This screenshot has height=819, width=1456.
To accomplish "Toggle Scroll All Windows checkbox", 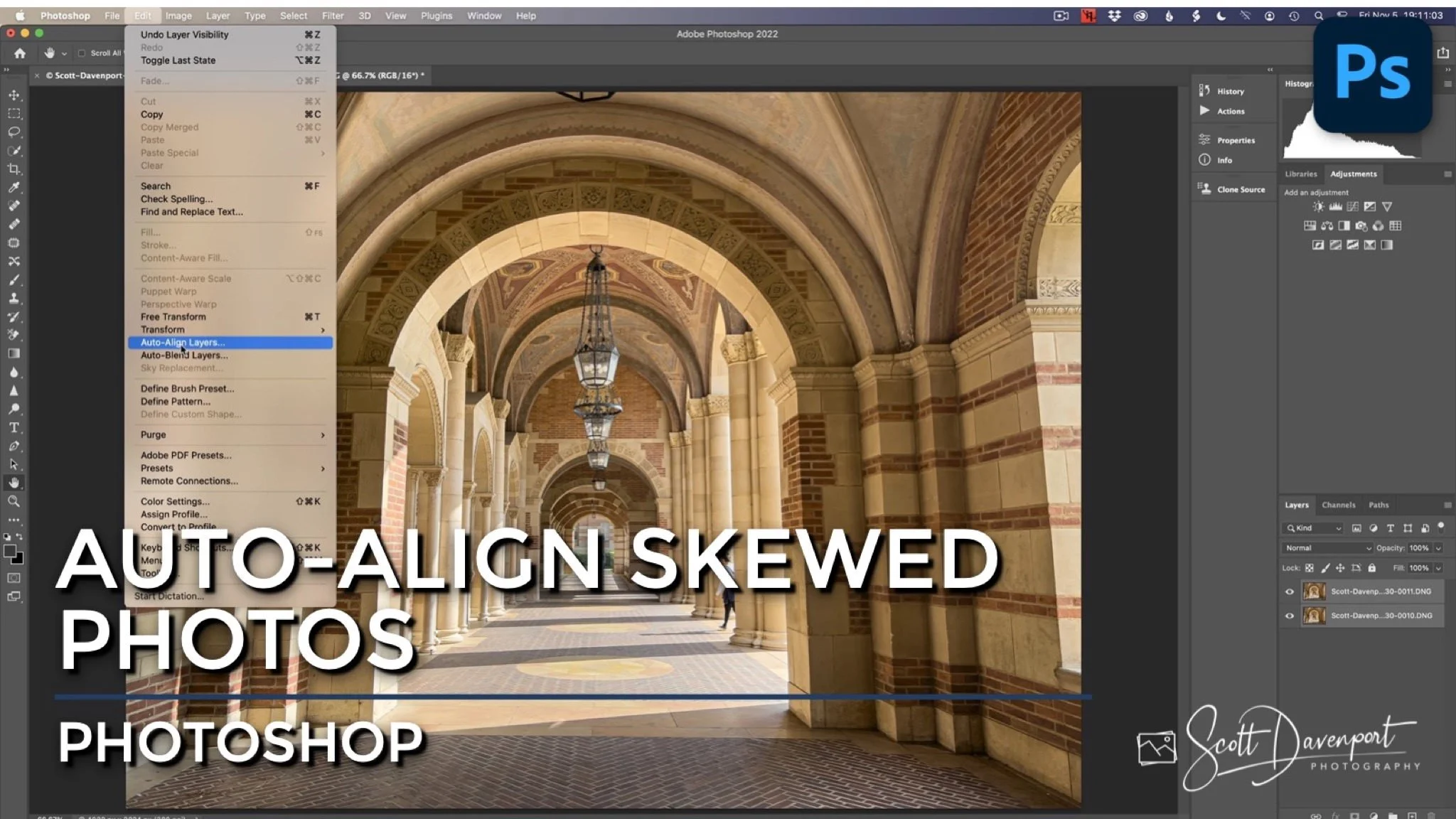I will click(81, 53).
